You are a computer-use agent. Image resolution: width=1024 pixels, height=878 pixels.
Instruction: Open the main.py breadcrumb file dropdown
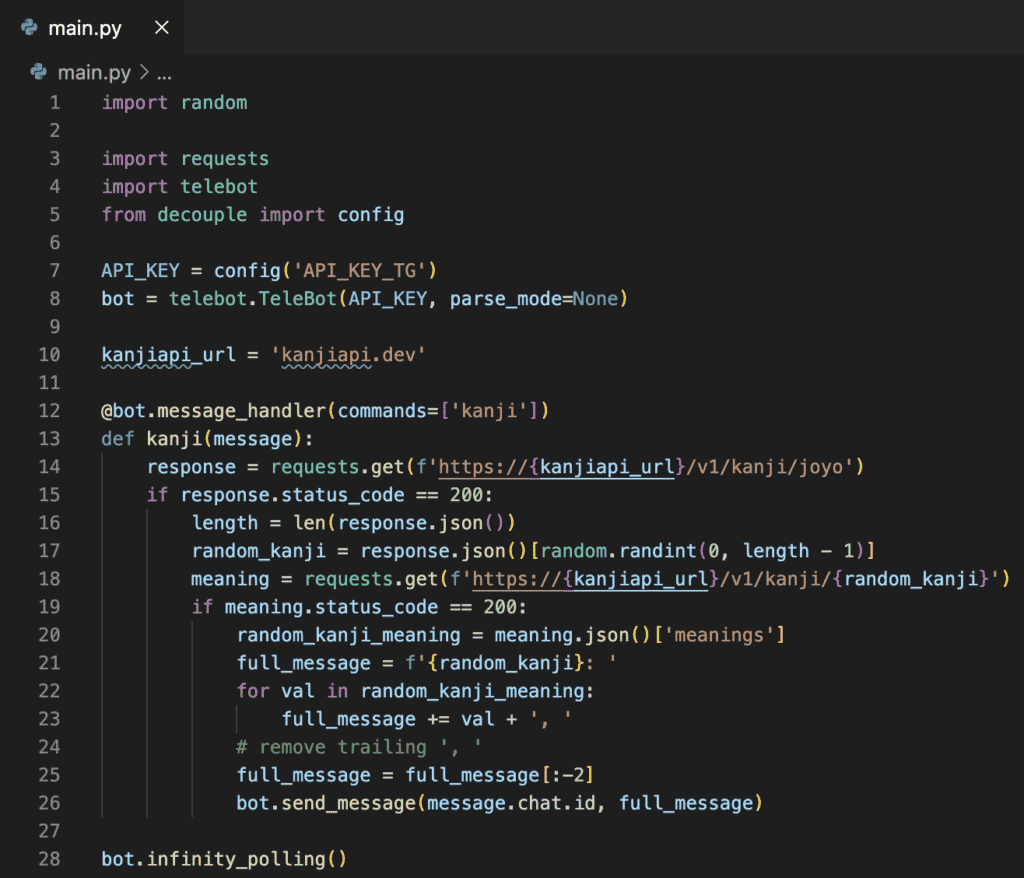coord(93,72)
